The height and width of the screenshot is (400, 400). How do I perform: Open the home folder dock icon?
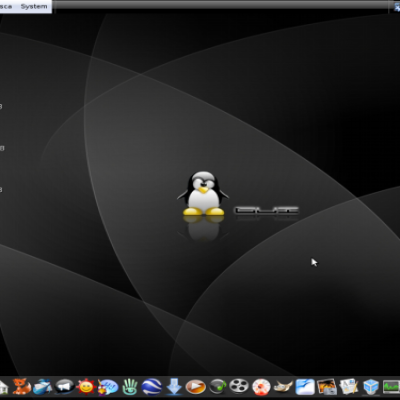tap(3, 387)
